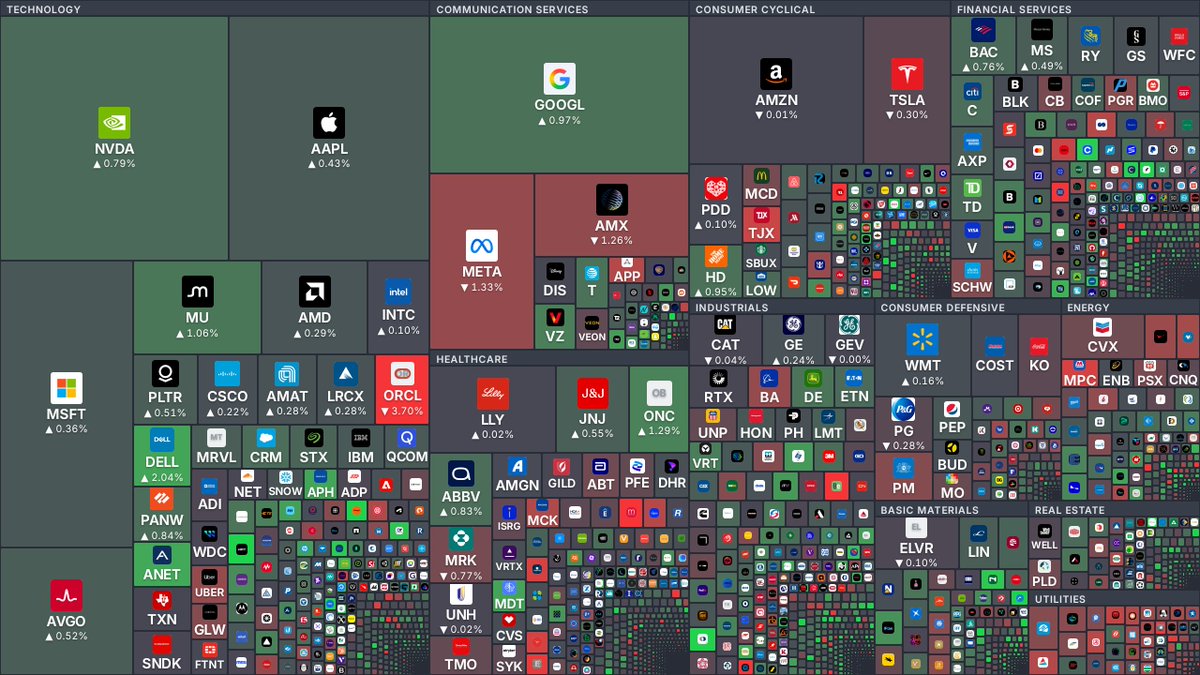Open the Communication Services sector header
This screenshot has height=675, width=1200.
(513, 9)
